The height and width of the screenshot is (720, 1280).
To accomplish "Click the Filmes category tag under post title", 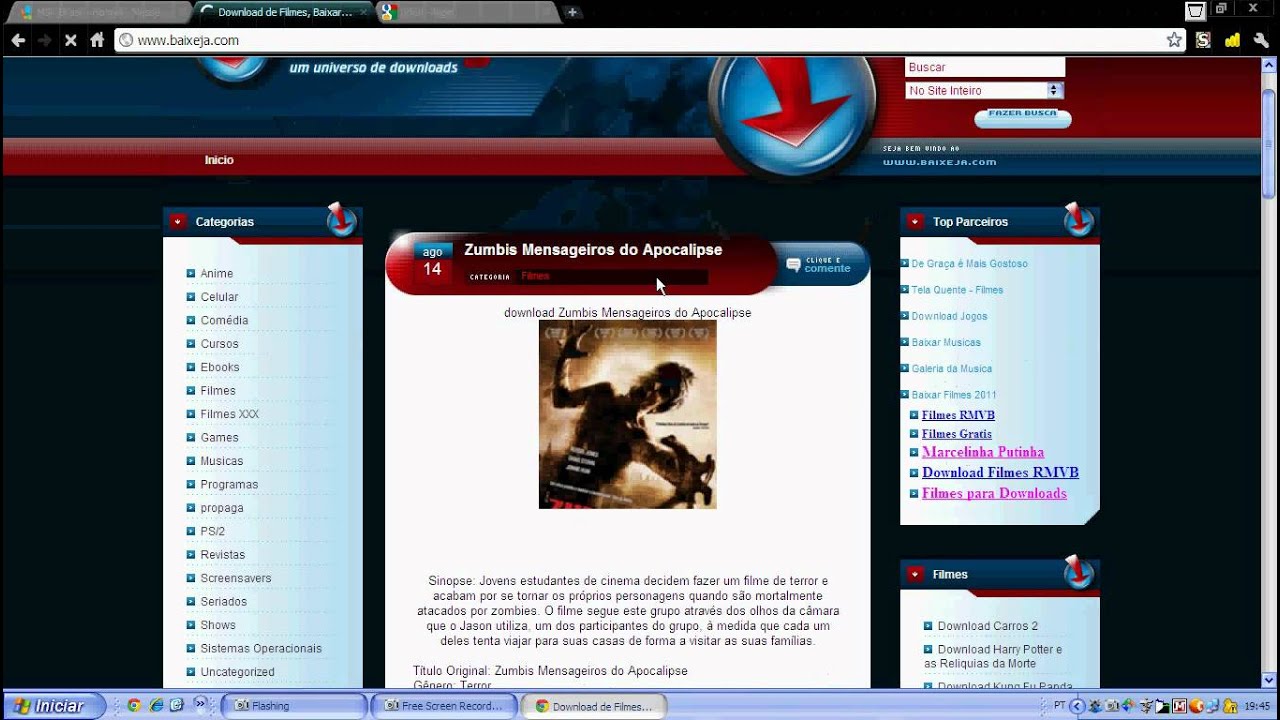I will coord(535,276).
